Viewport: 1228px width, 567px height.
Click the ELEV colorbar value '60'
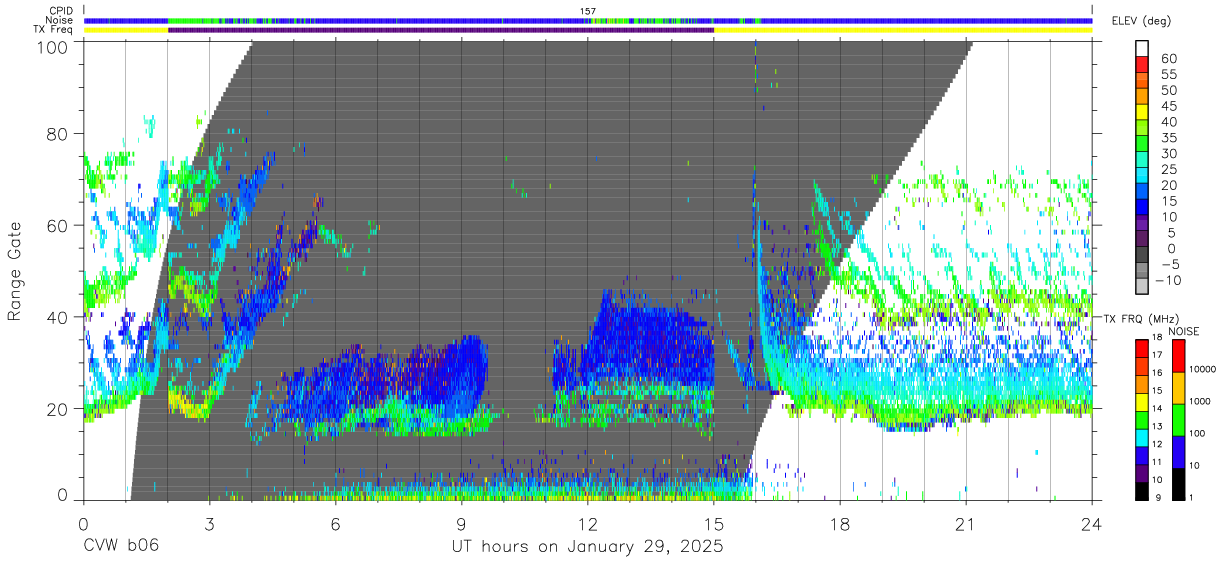pyautogui.click(x=1169, y=59)
